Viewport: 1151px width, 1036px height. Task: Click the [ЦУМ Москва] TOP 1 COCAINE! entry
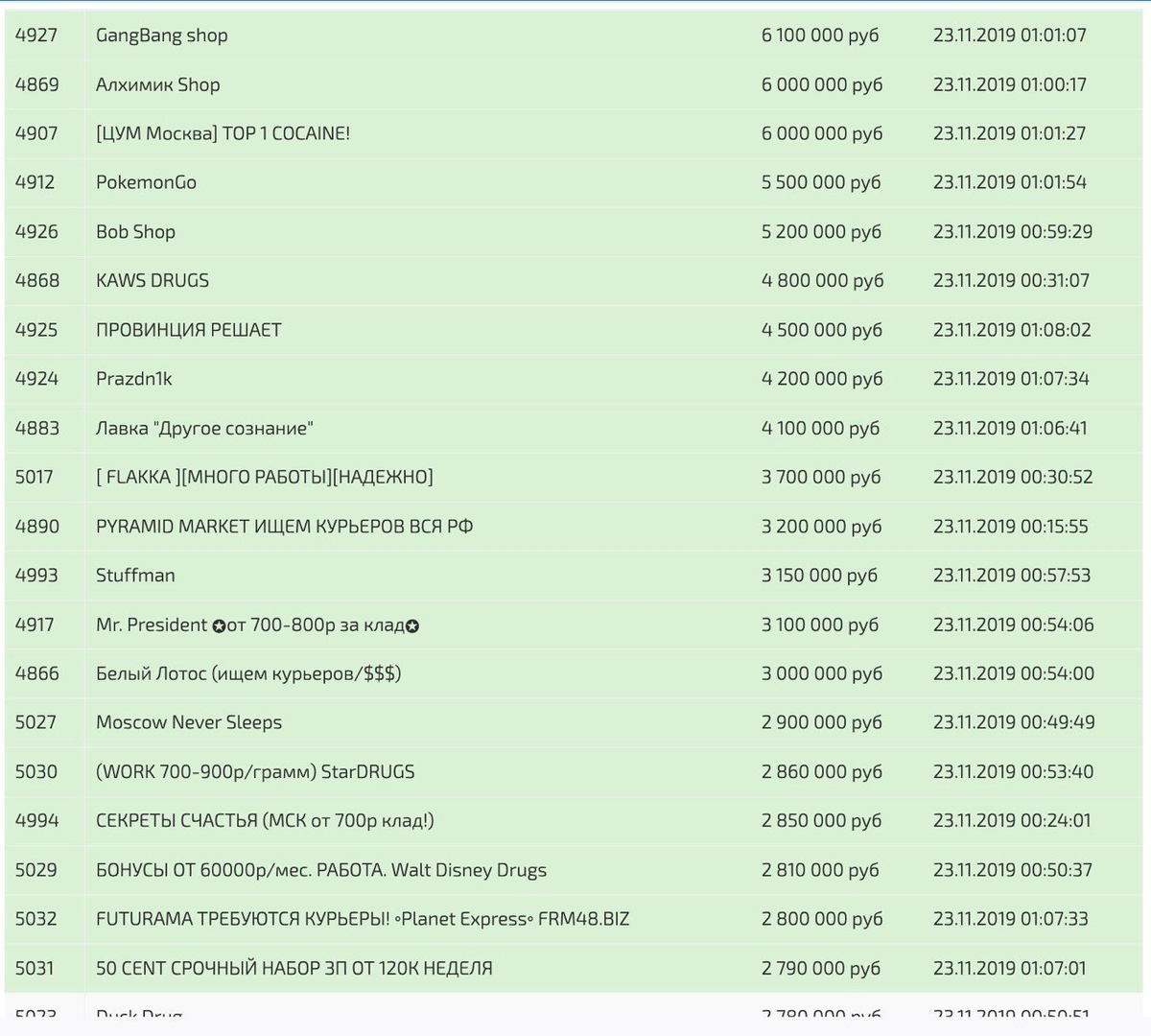click(223, 133)
